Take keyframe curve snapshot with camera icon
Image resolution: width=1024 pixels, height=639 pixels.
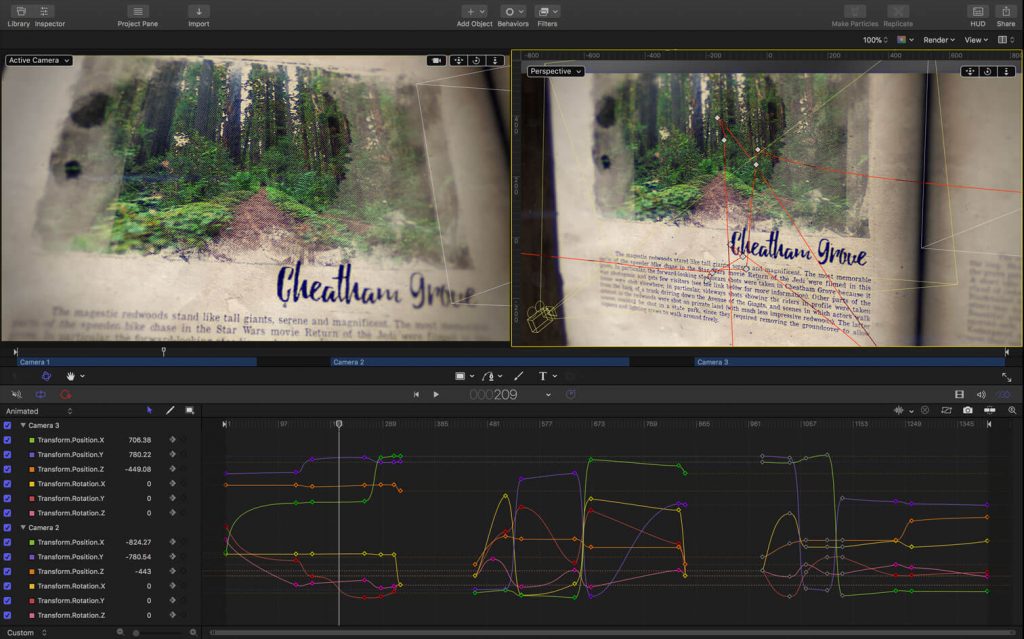pyautogui.click(x=967, y=410)
